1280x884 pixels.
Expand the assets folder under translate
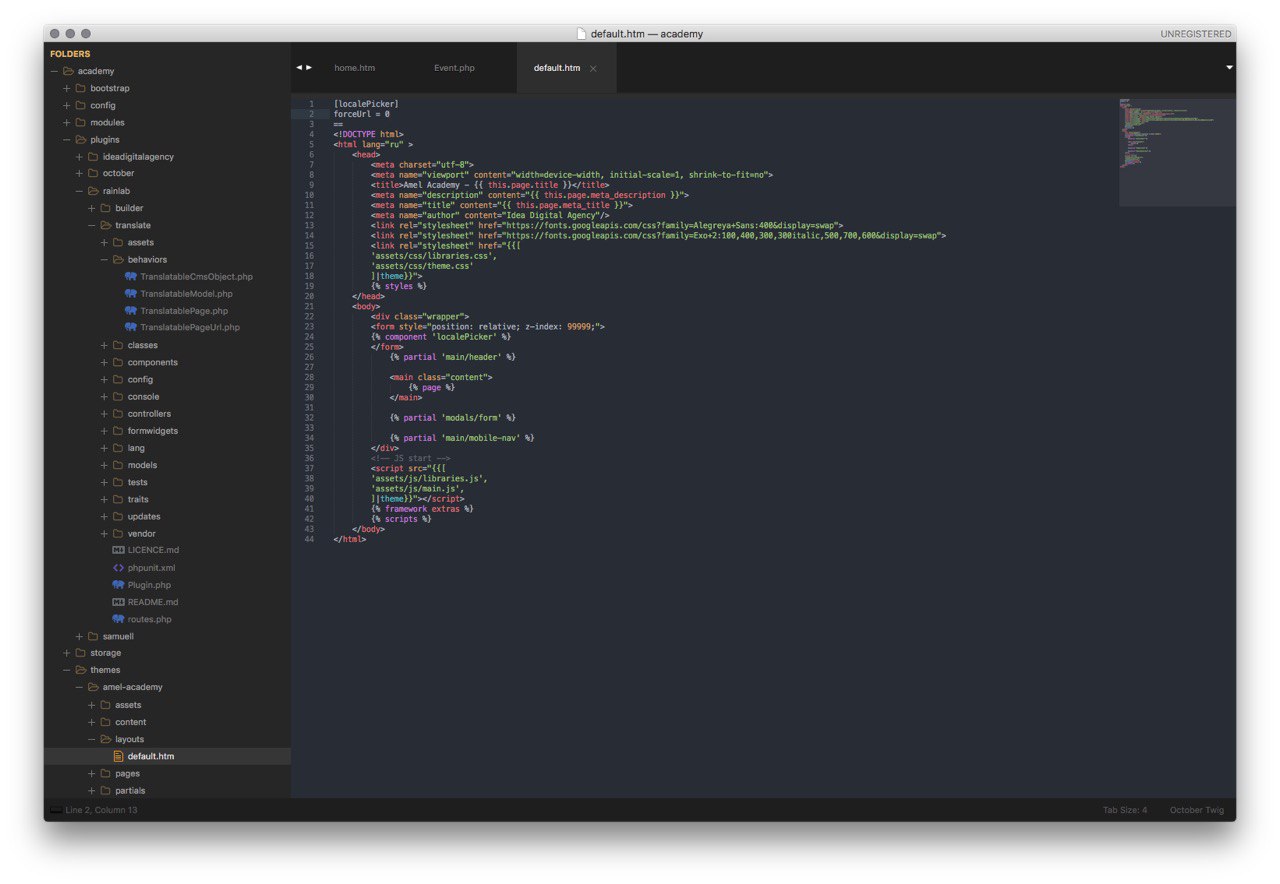pyautogui.click(x=104, y=242)
